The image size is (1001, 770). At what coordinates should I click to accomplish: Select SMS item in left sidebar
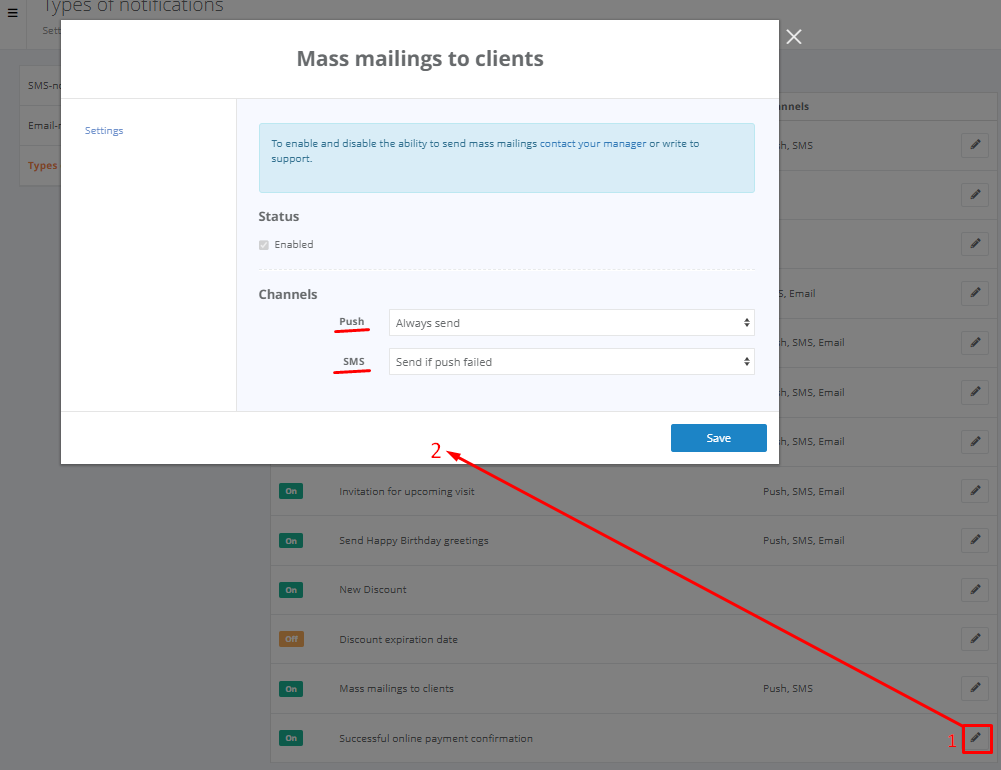pos(40,86)
